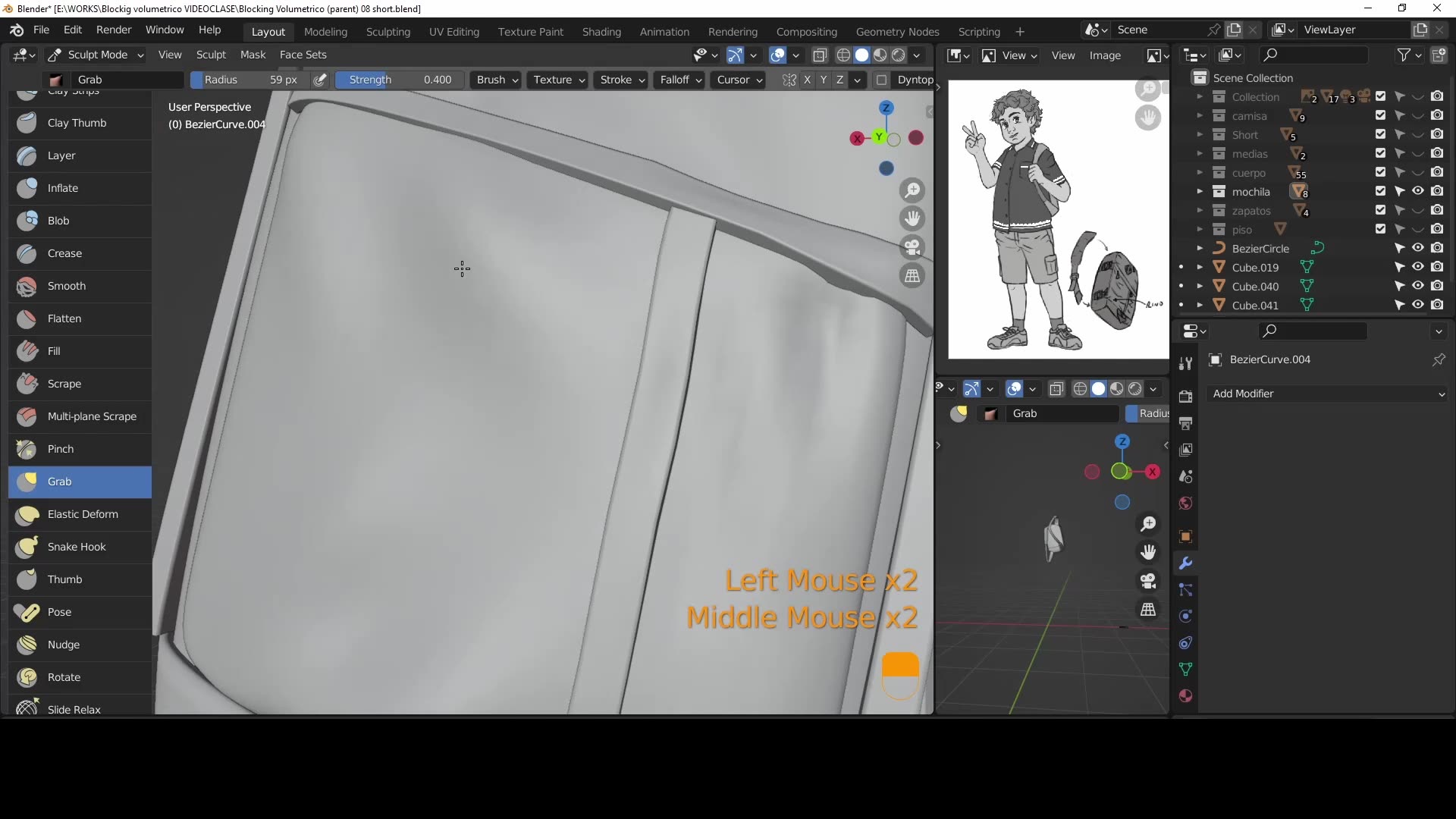This screenshot has height=819, width=1456.
Task: Adjust the brush Strength slider
Action: (x=399, y=80)
